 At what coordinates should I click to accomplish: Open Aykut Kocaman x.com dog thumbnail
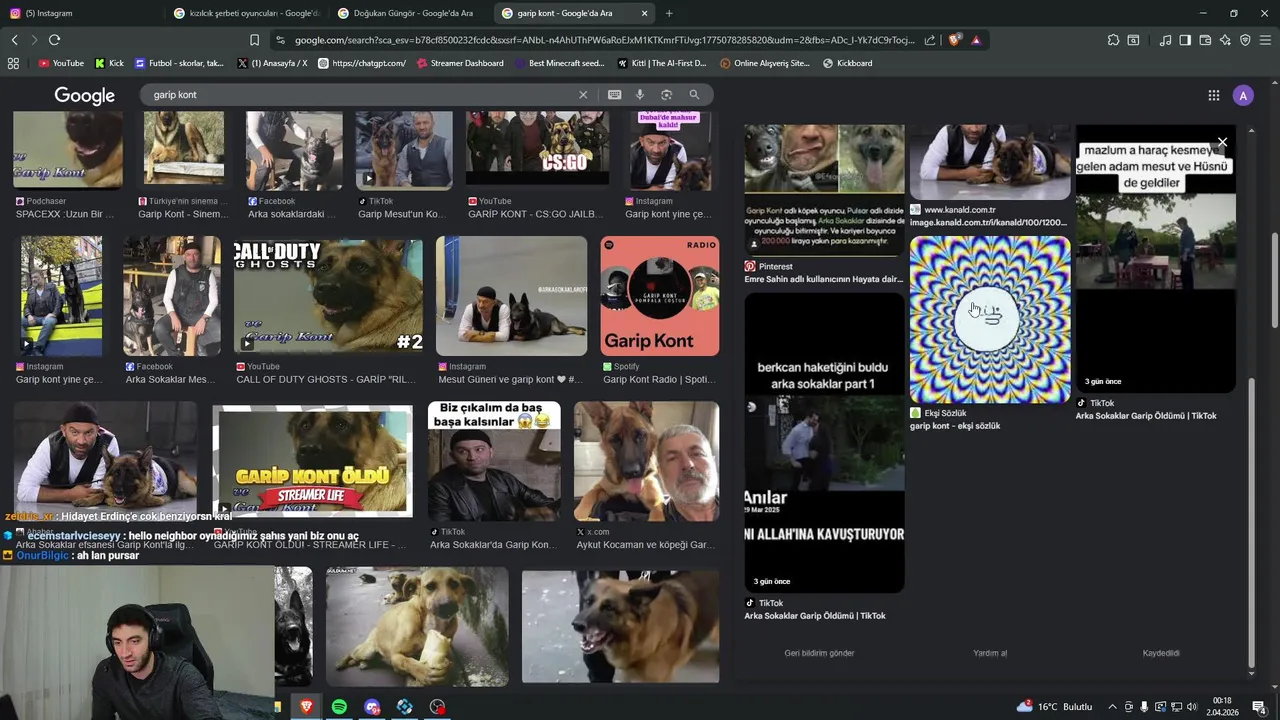click(x=646, y=461)
